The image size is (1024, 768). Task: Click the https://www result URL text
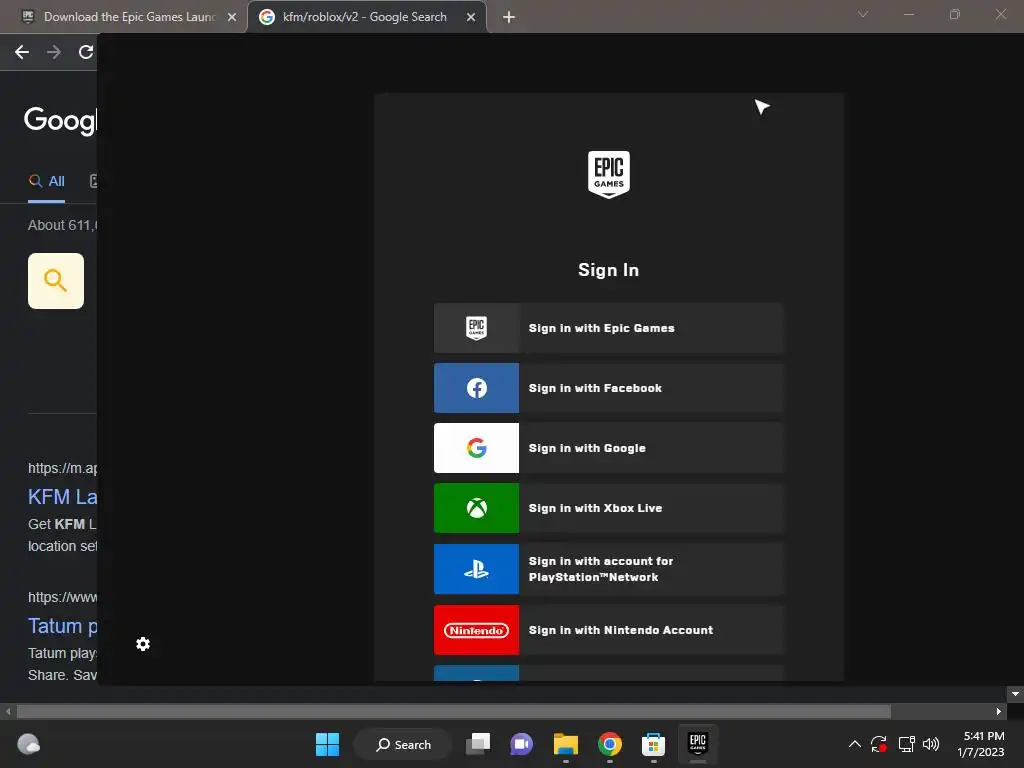(62, 597)
